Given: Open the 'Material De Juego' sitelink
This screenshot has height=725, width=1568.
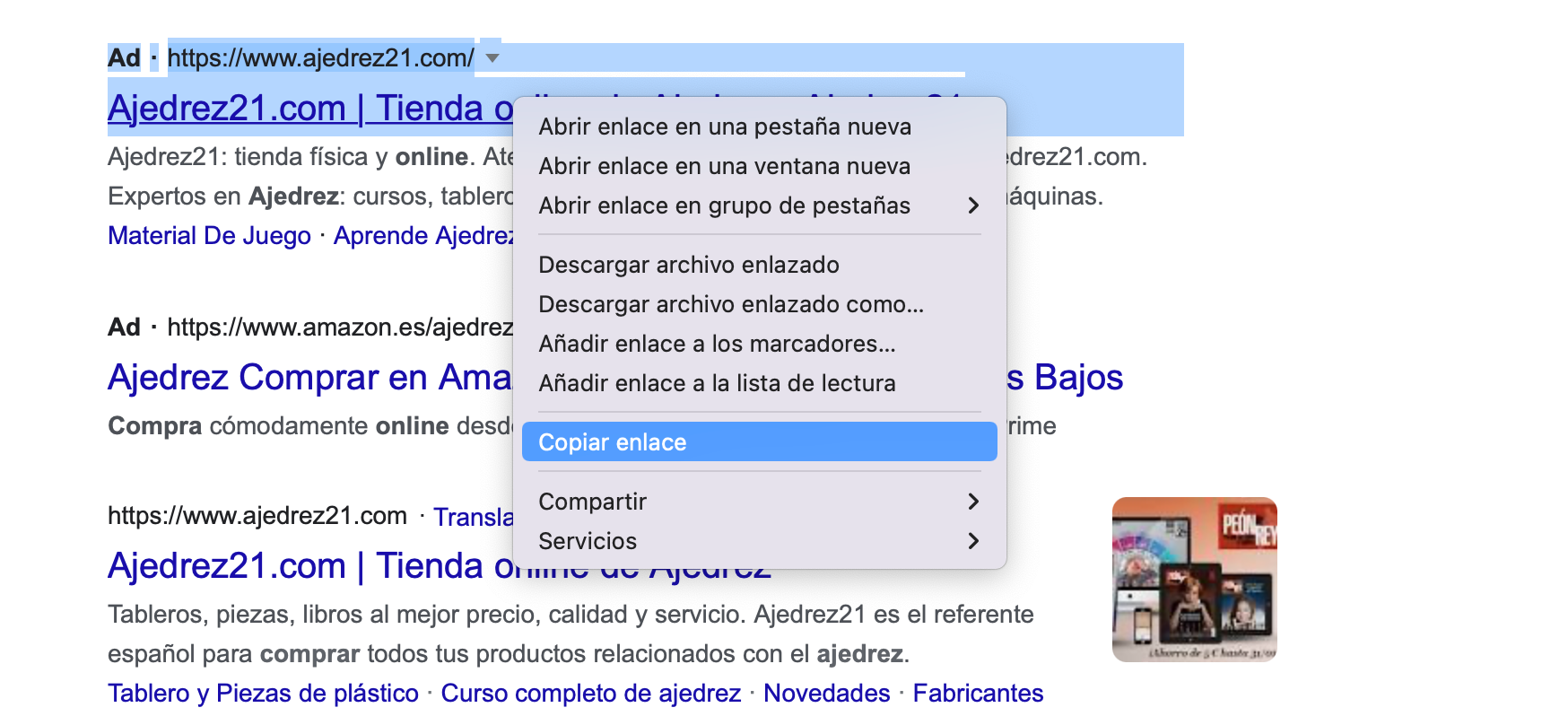Looking at the screenshot, I should tap(209, 236).
